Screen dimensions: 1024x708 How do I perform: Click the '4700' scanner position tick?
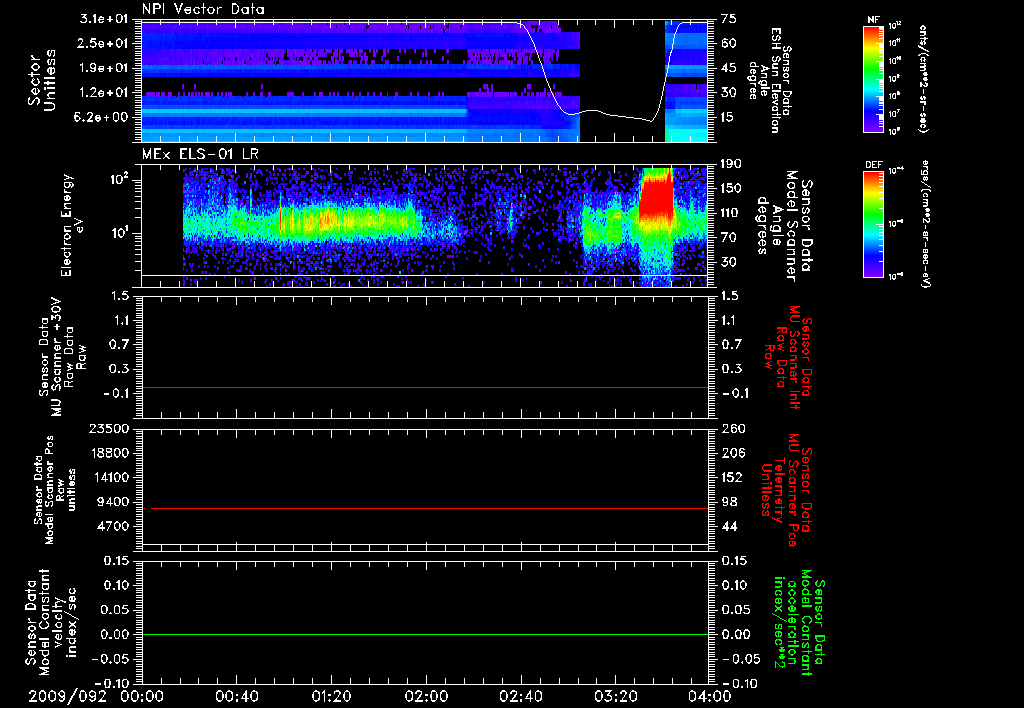pyautogui.click(x=112, y=526)
